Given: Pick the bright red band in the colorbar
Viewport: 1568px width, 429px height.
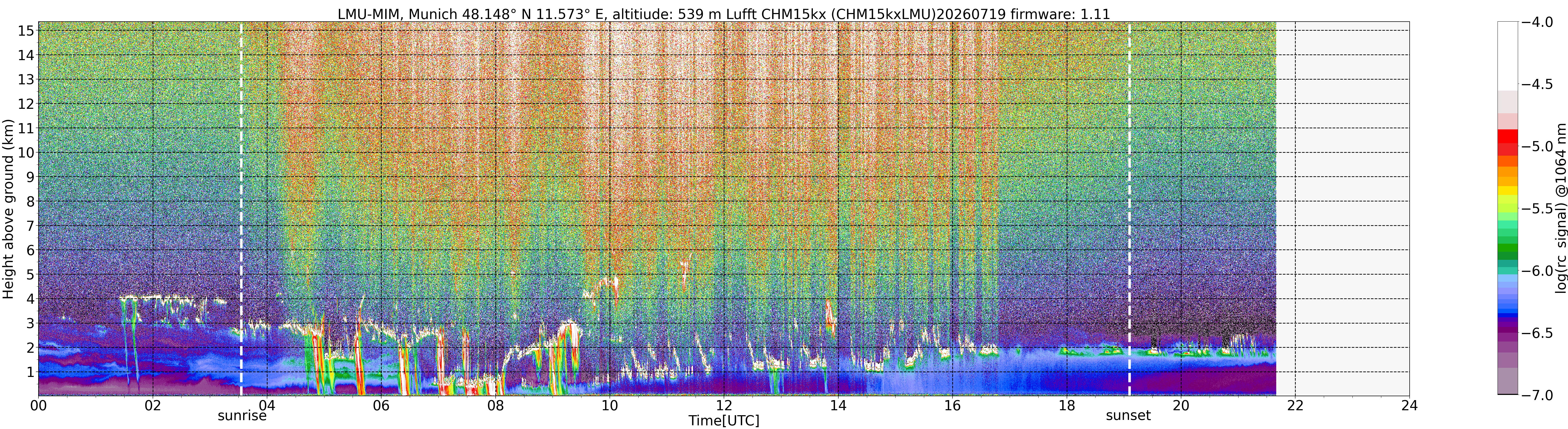Looking at the screenshot, I should (x=1508, y=136).
